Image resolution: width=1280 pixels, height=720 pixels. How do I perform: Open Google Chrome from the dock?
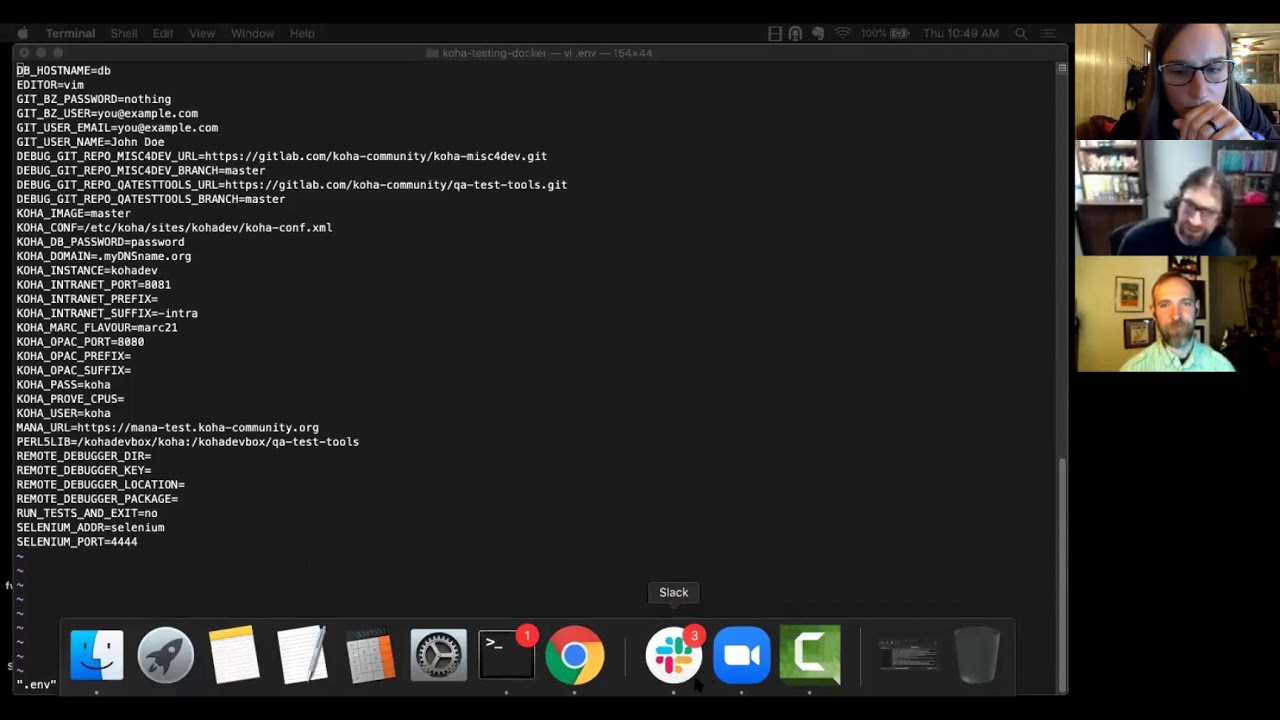574,655
